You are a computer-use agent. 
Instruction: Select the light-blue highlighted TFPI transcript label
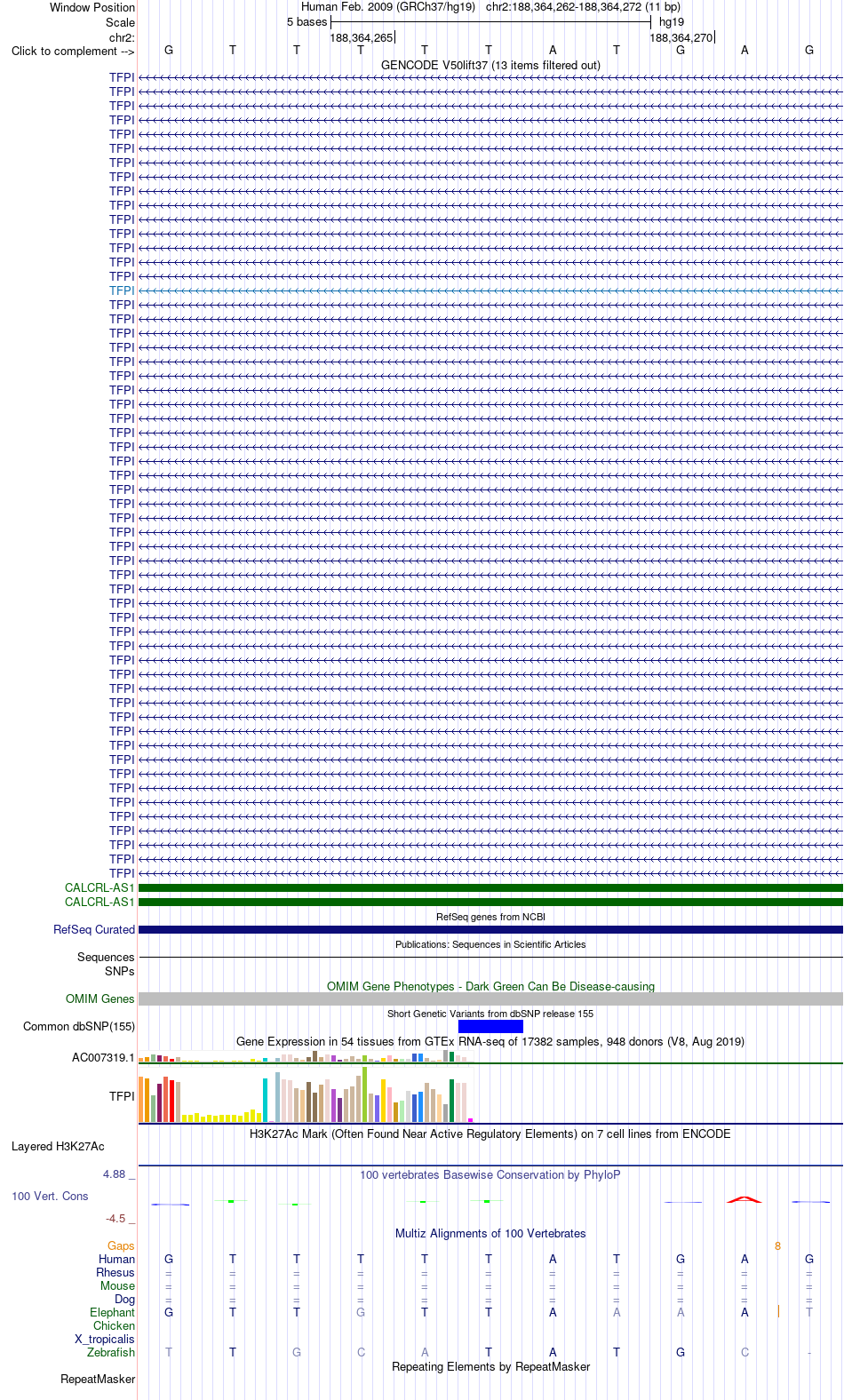tap(122, 290)
